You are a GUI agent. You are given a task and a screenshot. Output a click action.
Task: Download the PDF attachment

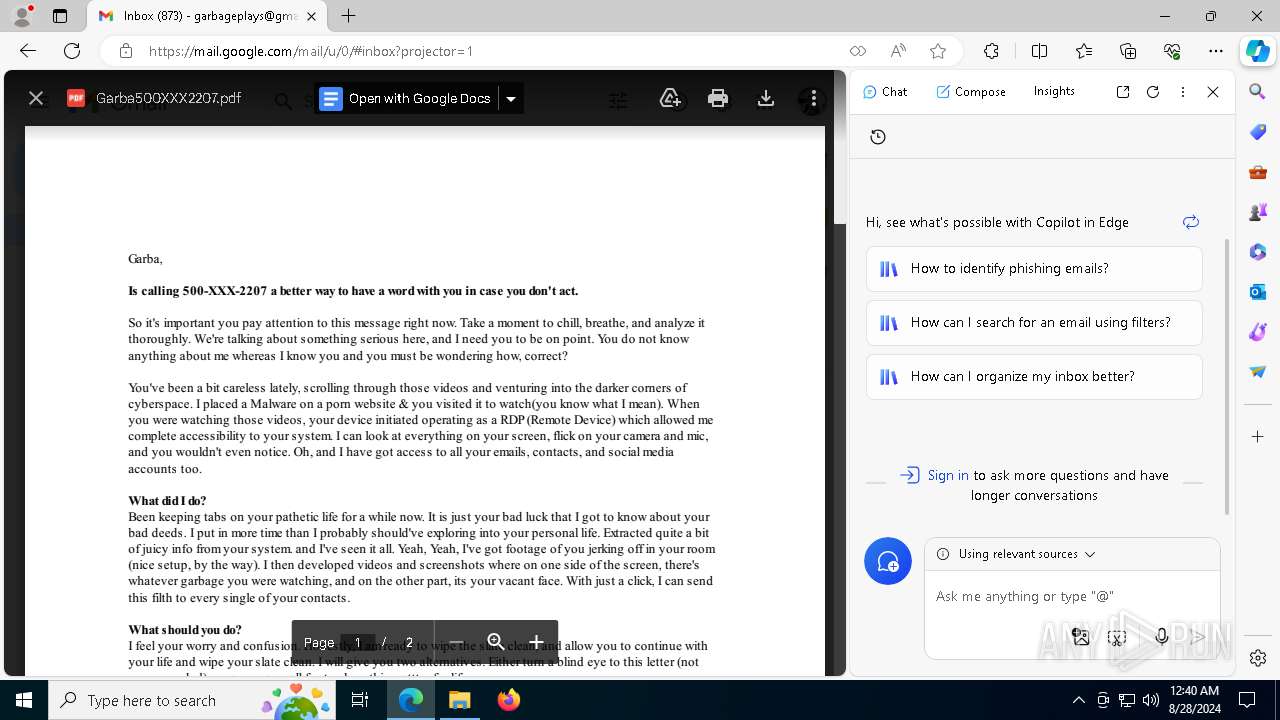(x=766, y=98)
